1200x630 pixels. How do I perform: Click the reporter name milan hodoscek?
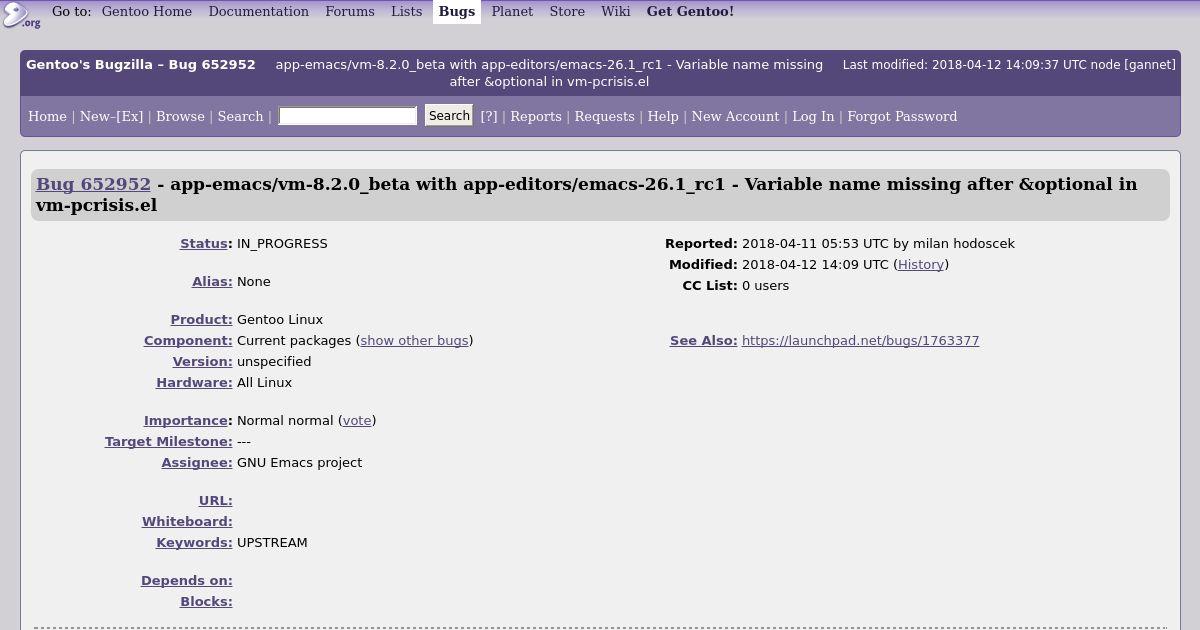tap(963, 243)
